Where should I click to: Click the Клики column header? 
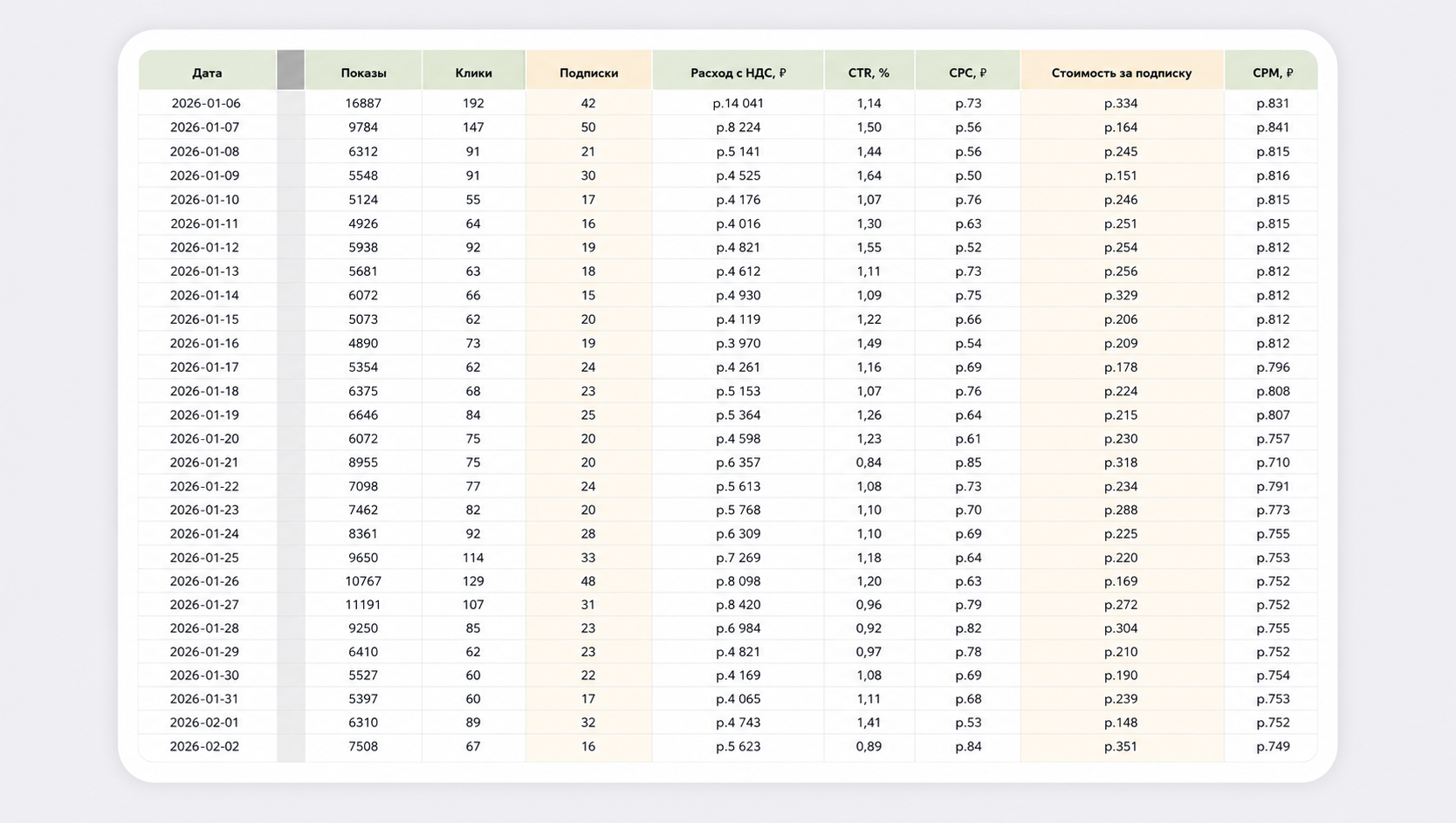point(473,72)
